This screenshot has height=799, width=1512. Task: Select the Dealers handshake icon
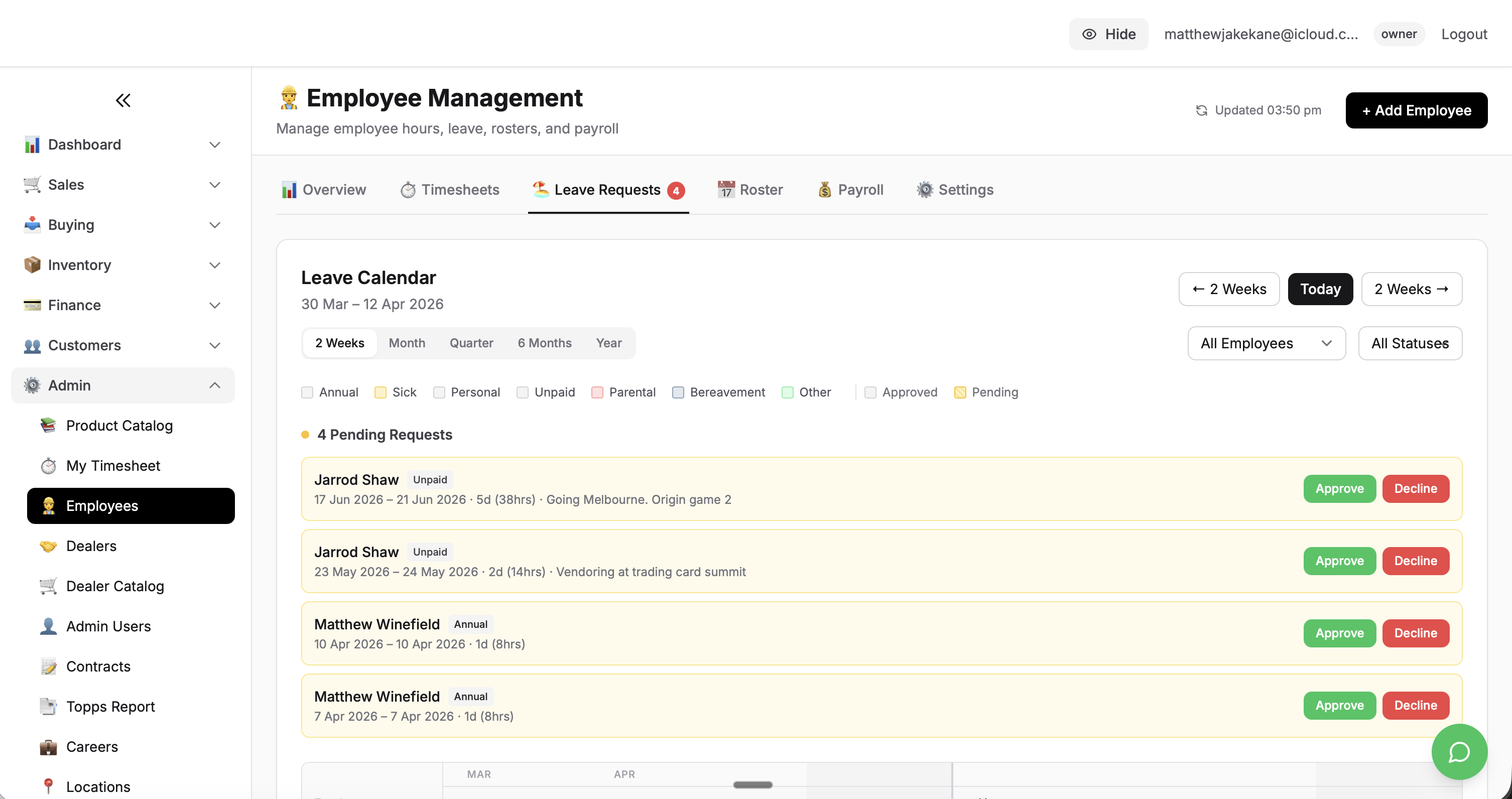pyautogui.click(x=49, y=546)
